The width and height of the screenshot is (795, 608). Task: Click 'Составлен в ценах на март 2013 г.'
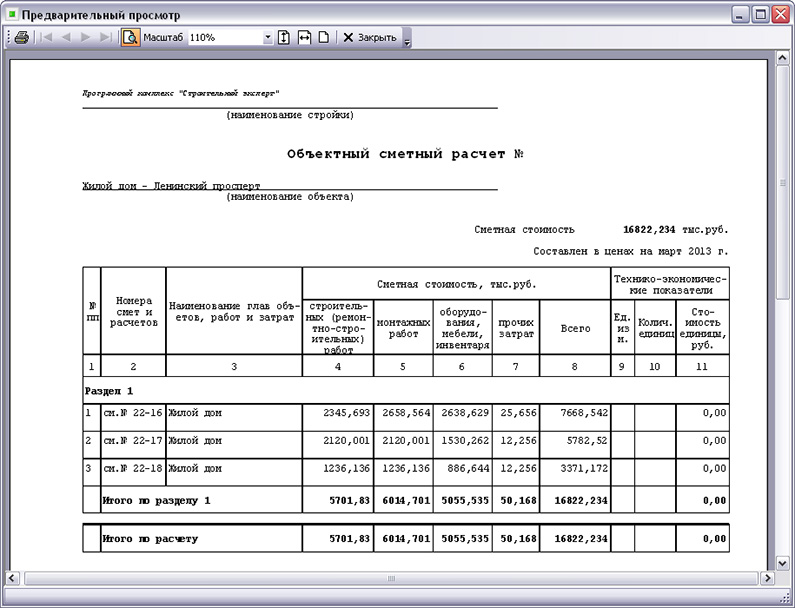(631, 251)
